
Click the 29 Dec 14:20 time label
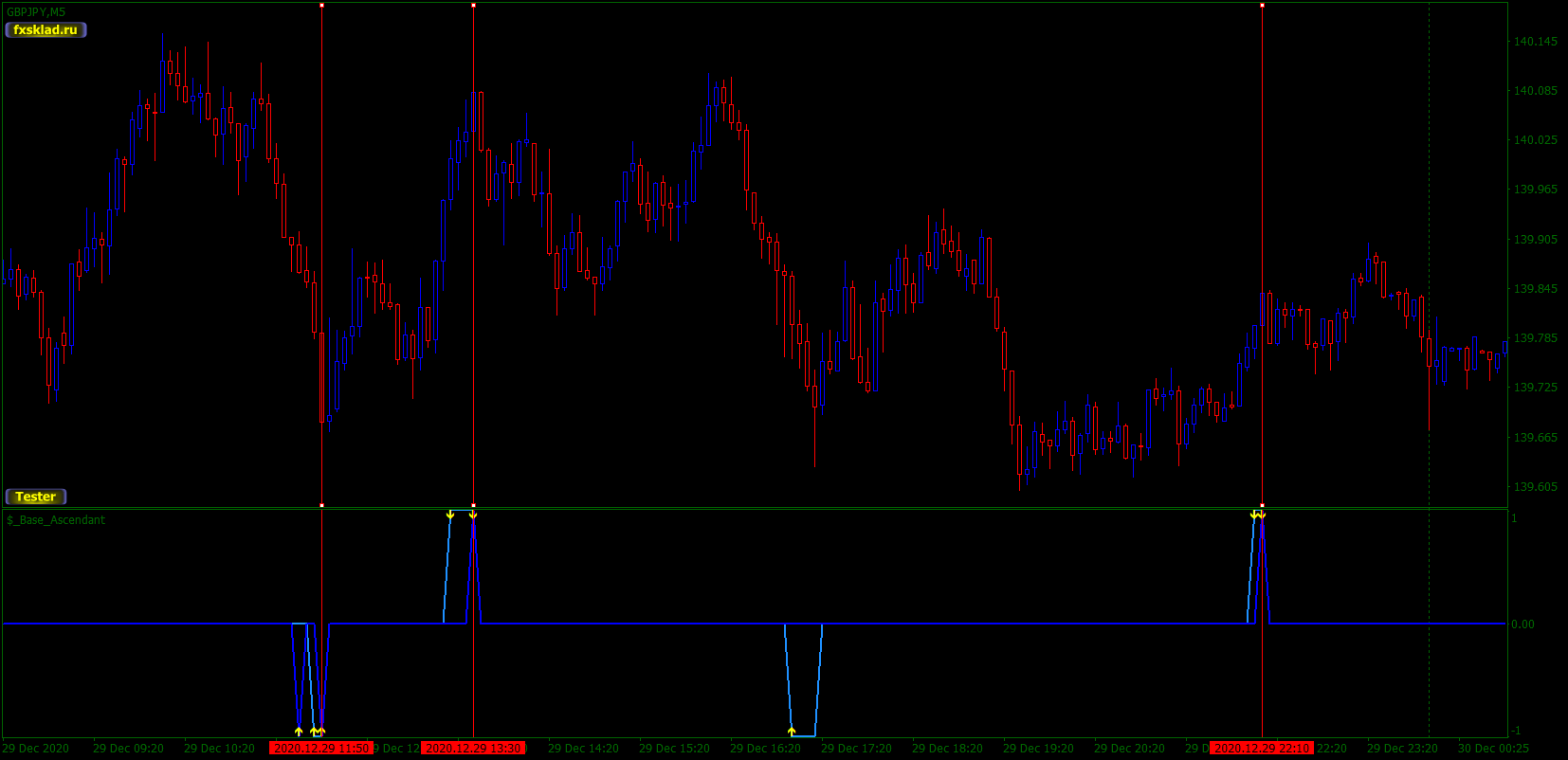[x=583, y=749]
